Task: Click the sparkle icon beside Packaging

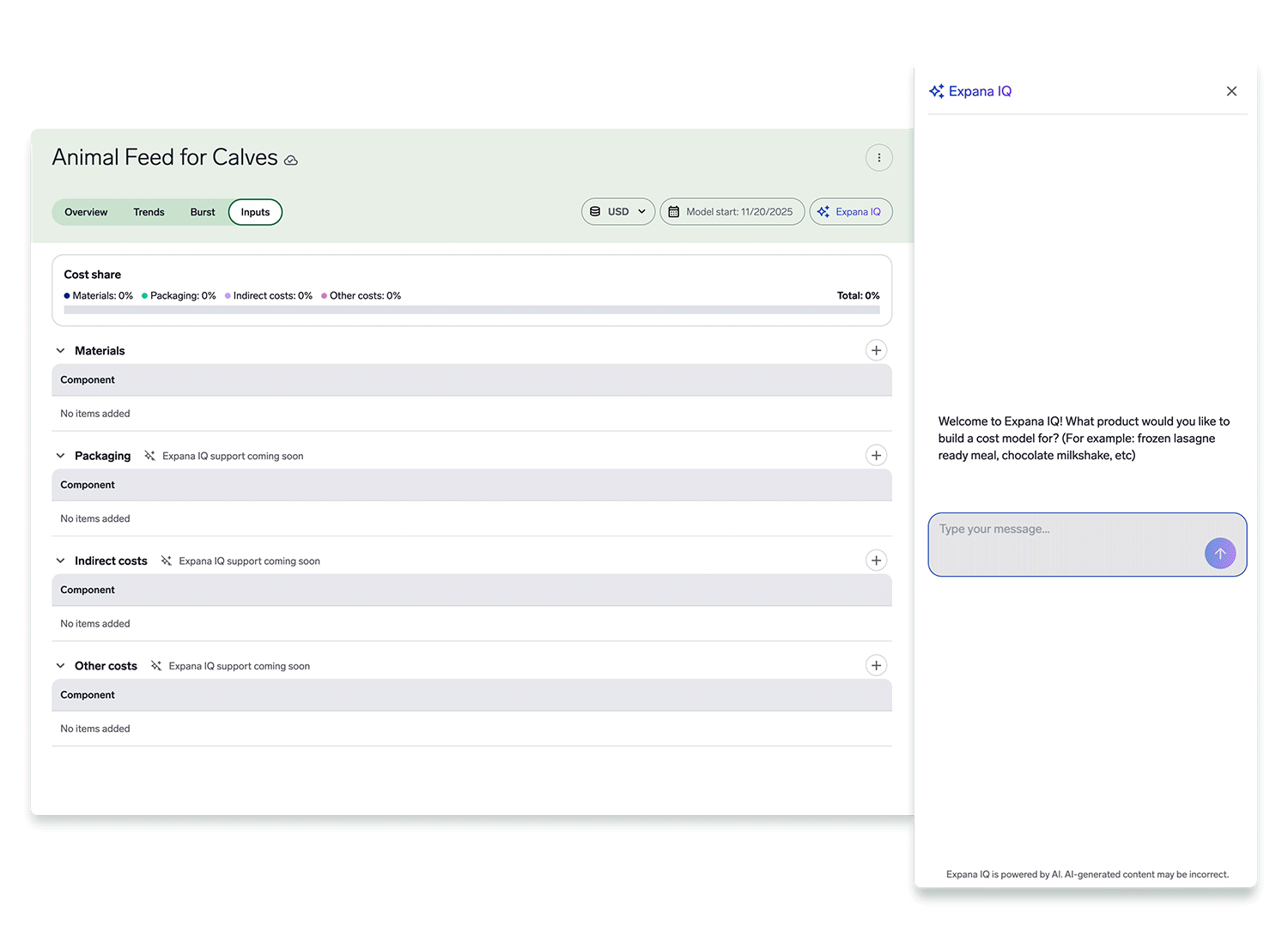Action: [149, 456]
